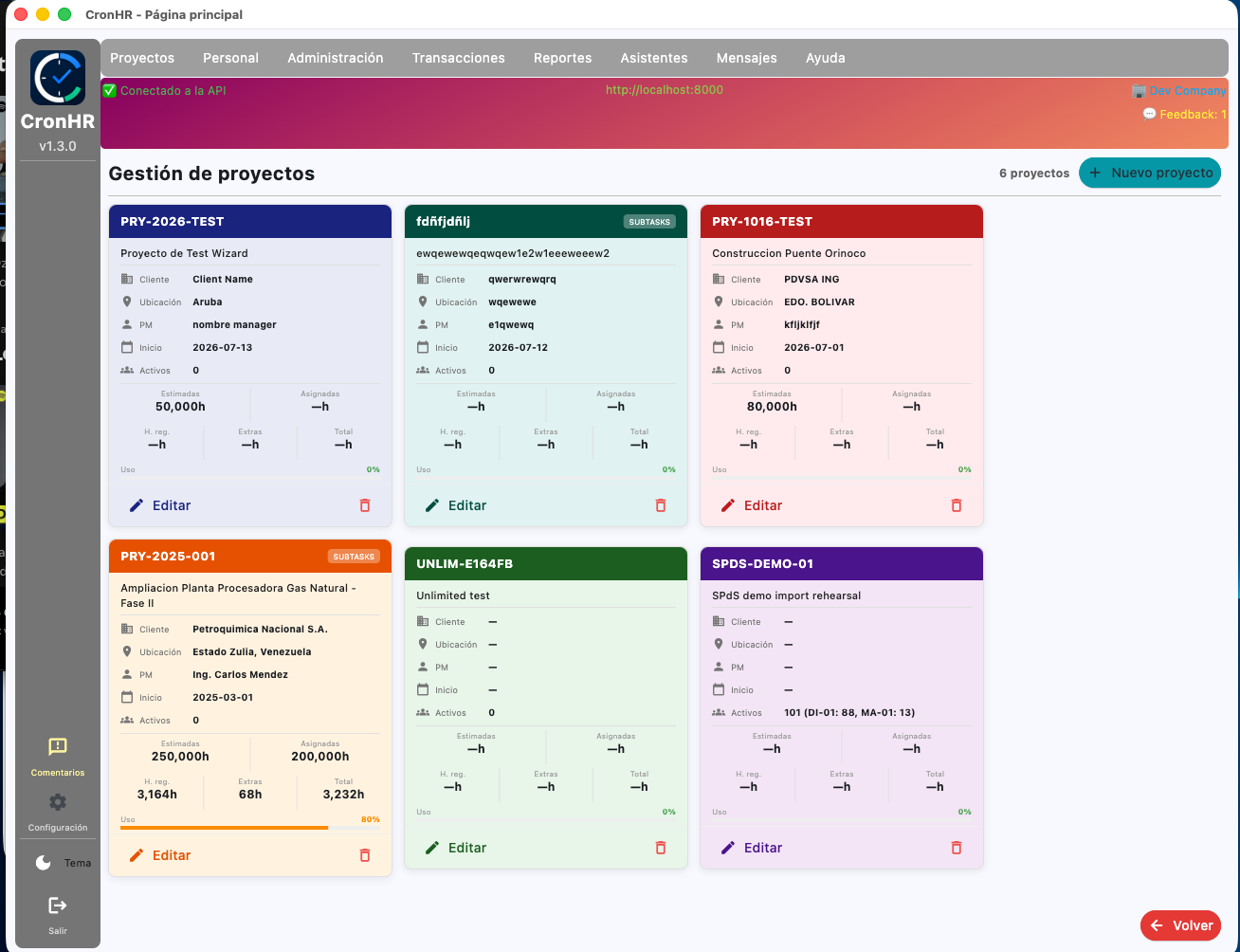Edit project SPDS-DEMO-01
Image resolution: width=1240 pixels, height=952 pixels.
click(752, 848)
